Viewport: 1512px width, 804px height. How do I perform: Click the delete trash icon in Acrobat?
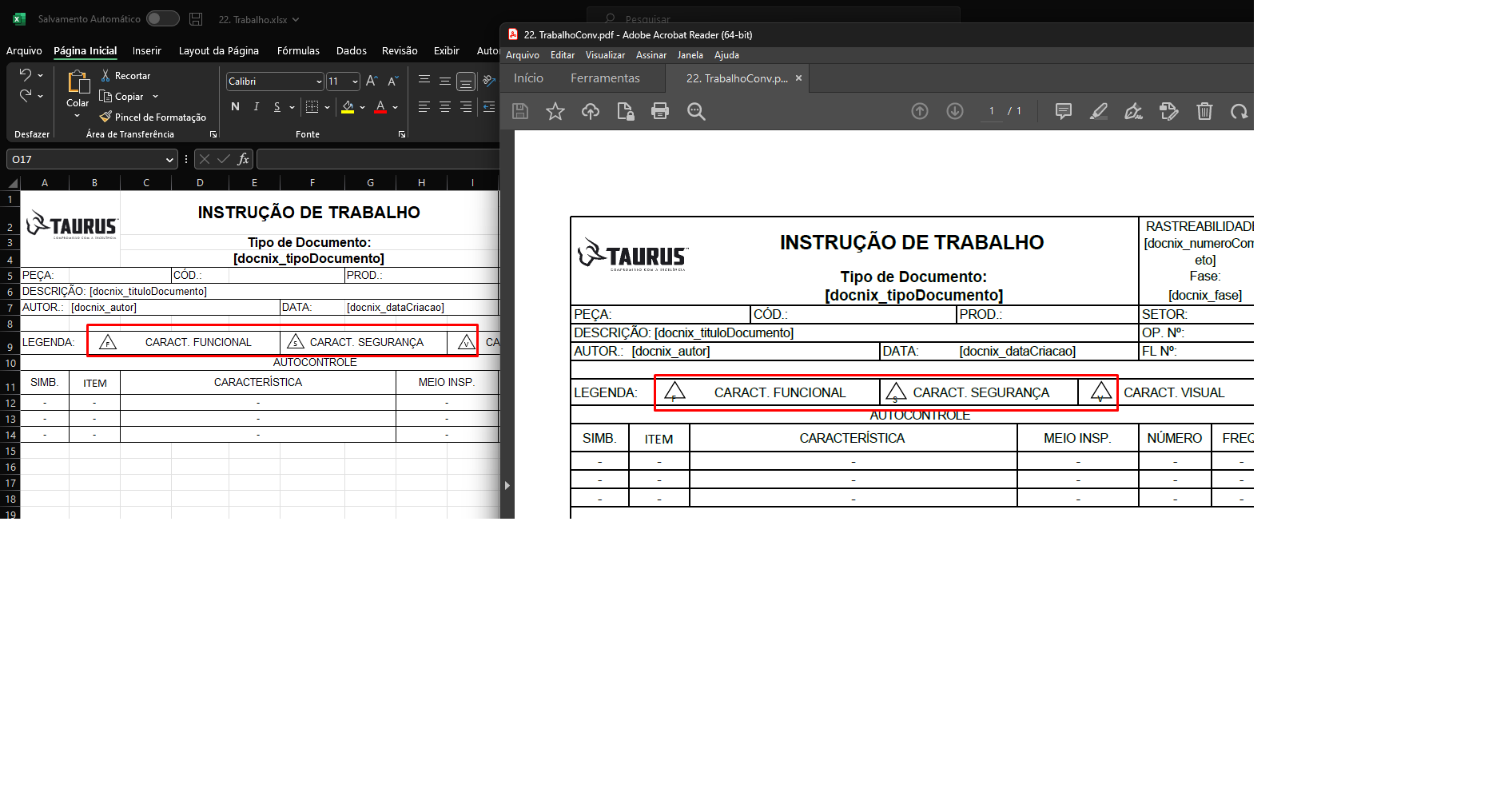(1204, 111)
